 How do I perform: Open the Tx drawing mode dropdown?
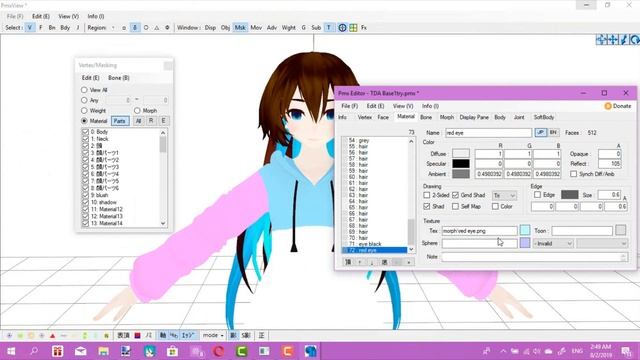504,196
